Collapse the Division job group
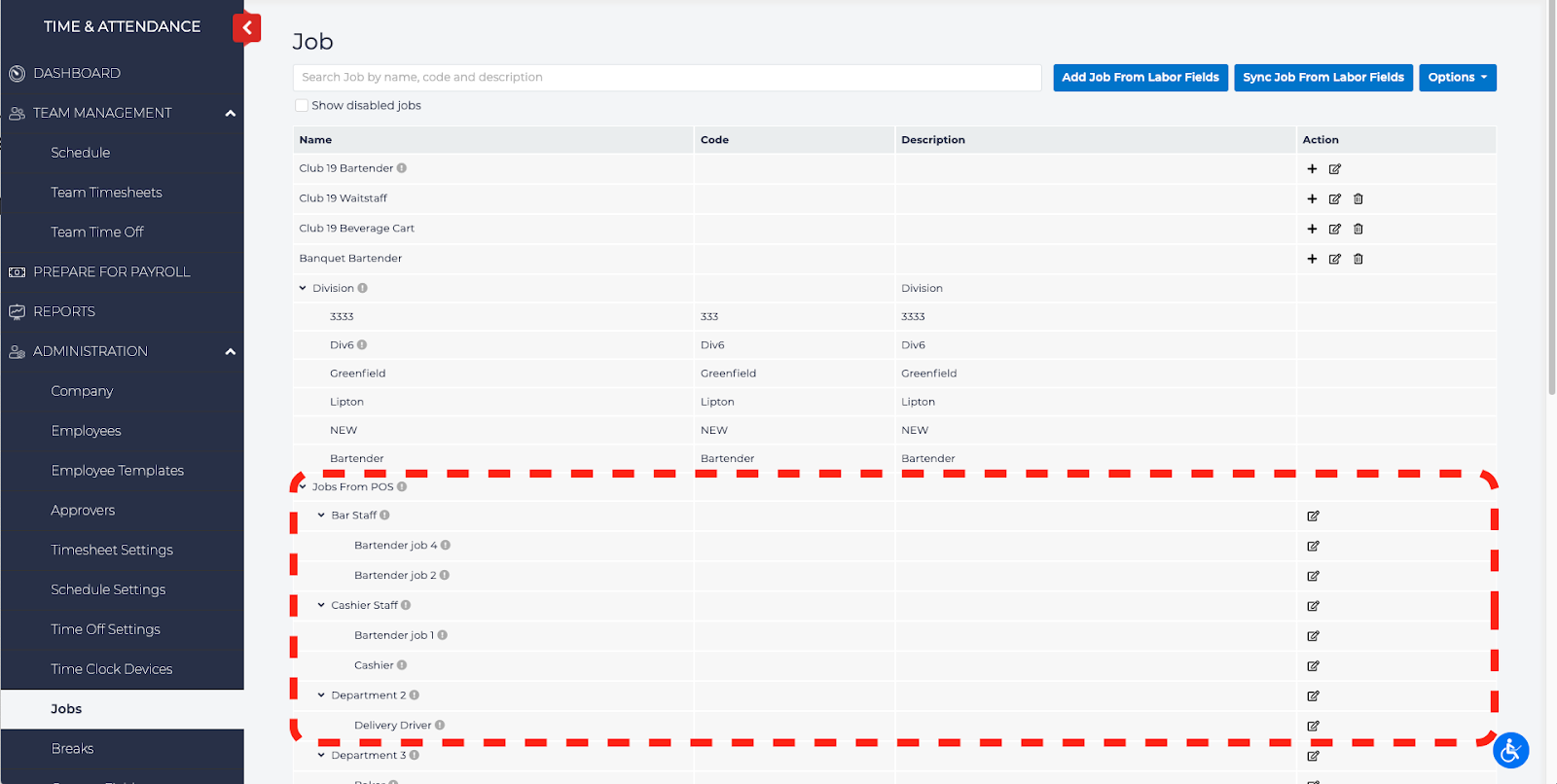 (x=303, y=289)
